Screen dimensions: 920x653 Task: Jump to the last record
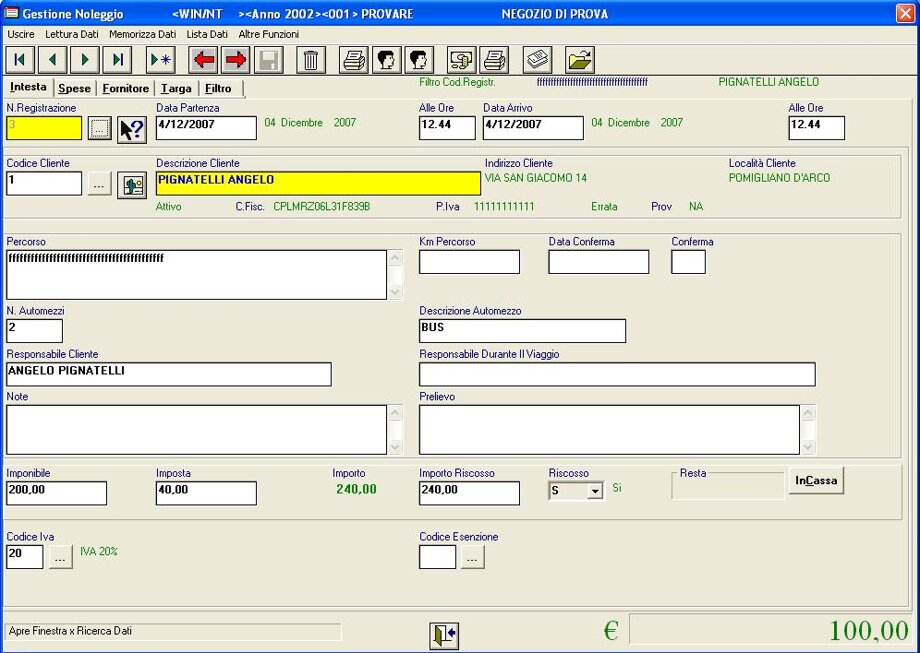pos(117,60)
